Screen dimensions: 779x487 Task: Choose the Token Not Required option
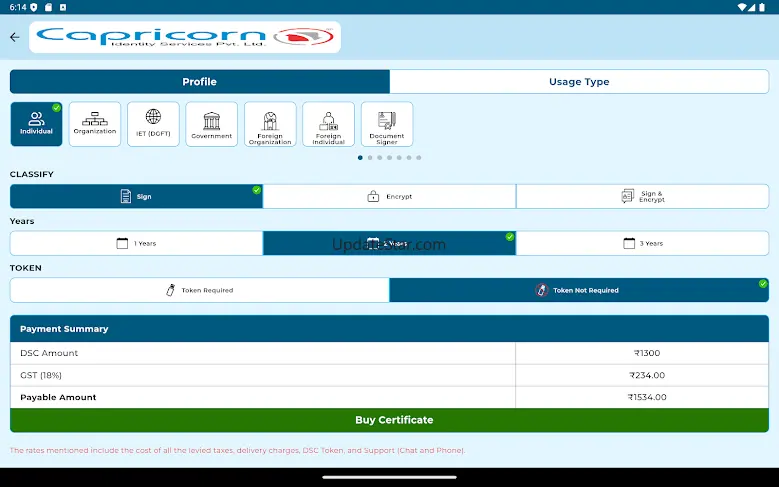[x=578, y=290]
